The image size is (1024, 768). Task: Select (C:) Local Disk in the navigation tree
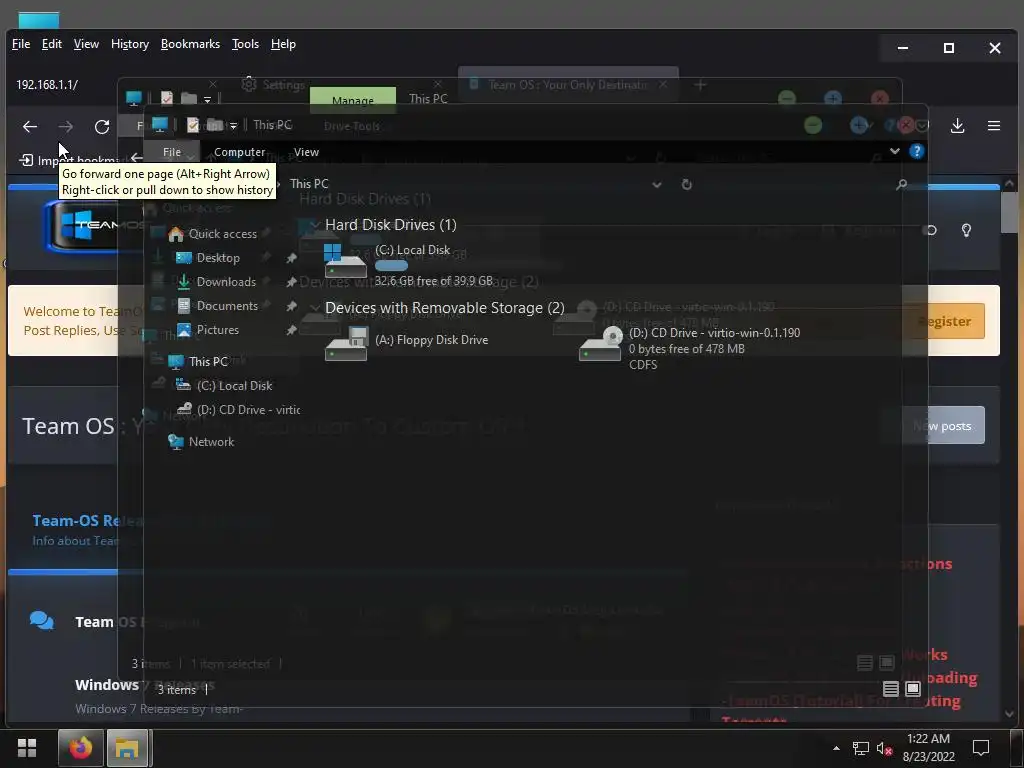click(x=225, y=386)
